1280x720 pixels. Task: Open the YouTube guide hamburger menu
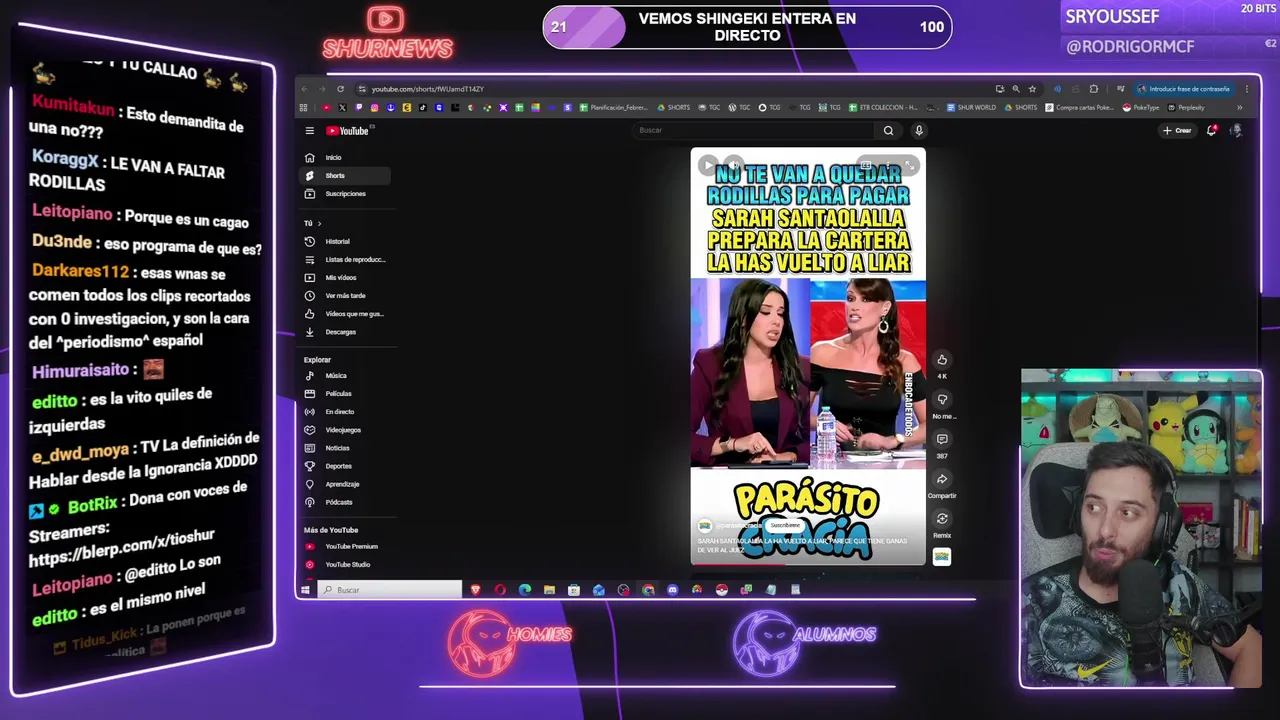point(309,131)
